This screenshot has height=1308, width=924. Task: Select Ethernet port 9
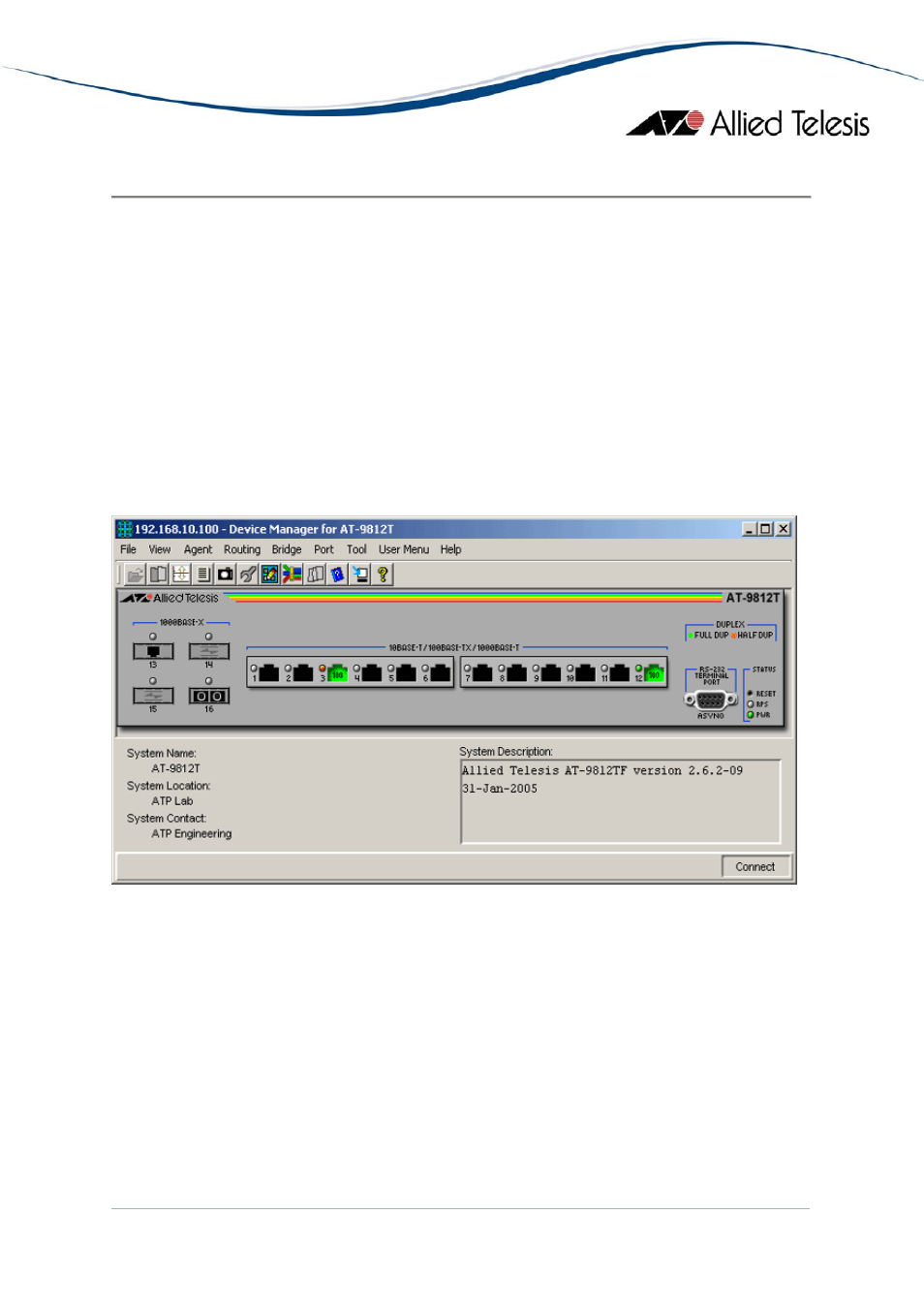pos(550,672)
